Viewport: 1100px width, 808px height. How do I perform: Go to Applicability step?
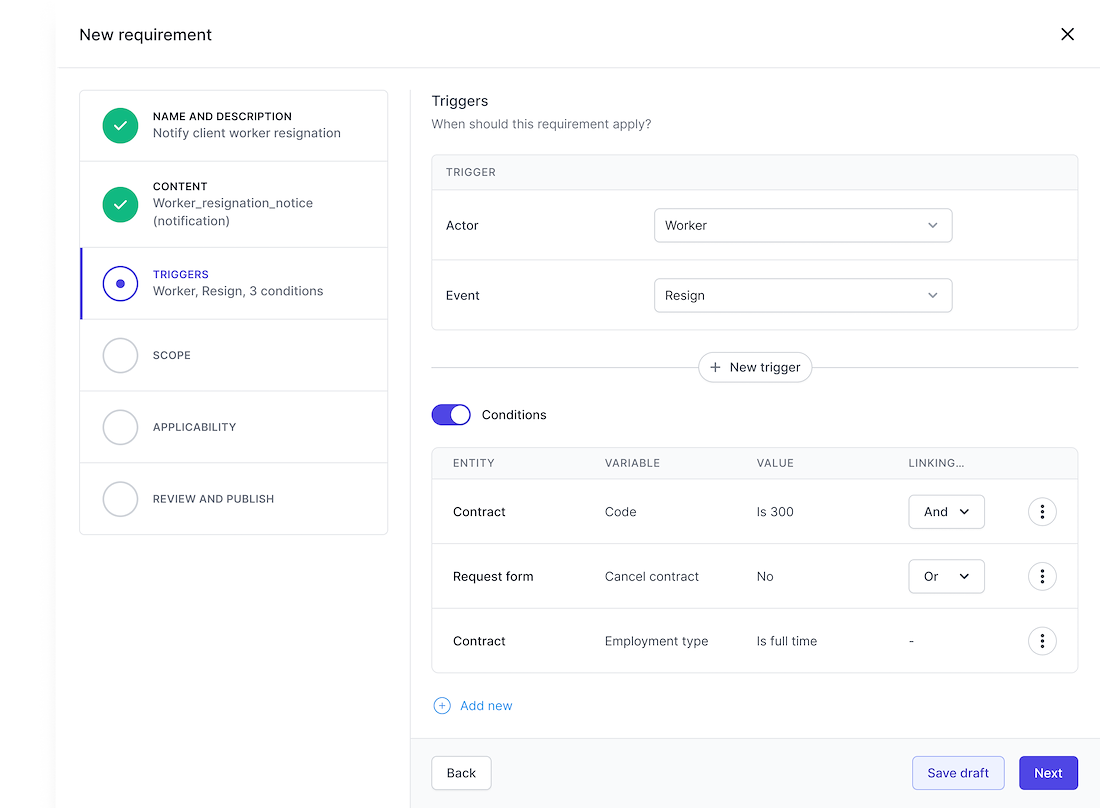coord(234,427)
